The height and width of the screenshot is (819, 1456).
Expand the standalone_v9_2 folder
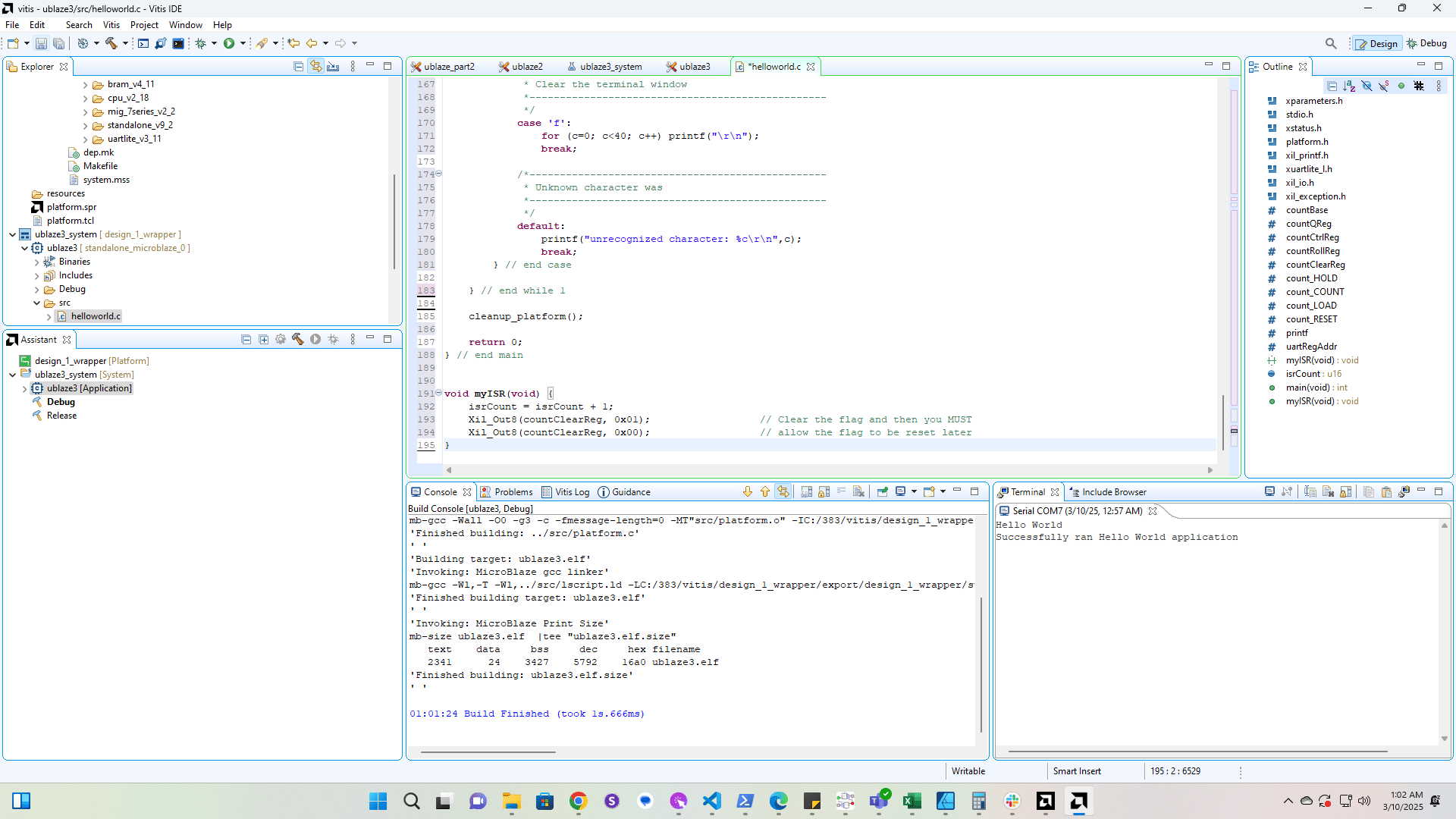tap(84, 125)
